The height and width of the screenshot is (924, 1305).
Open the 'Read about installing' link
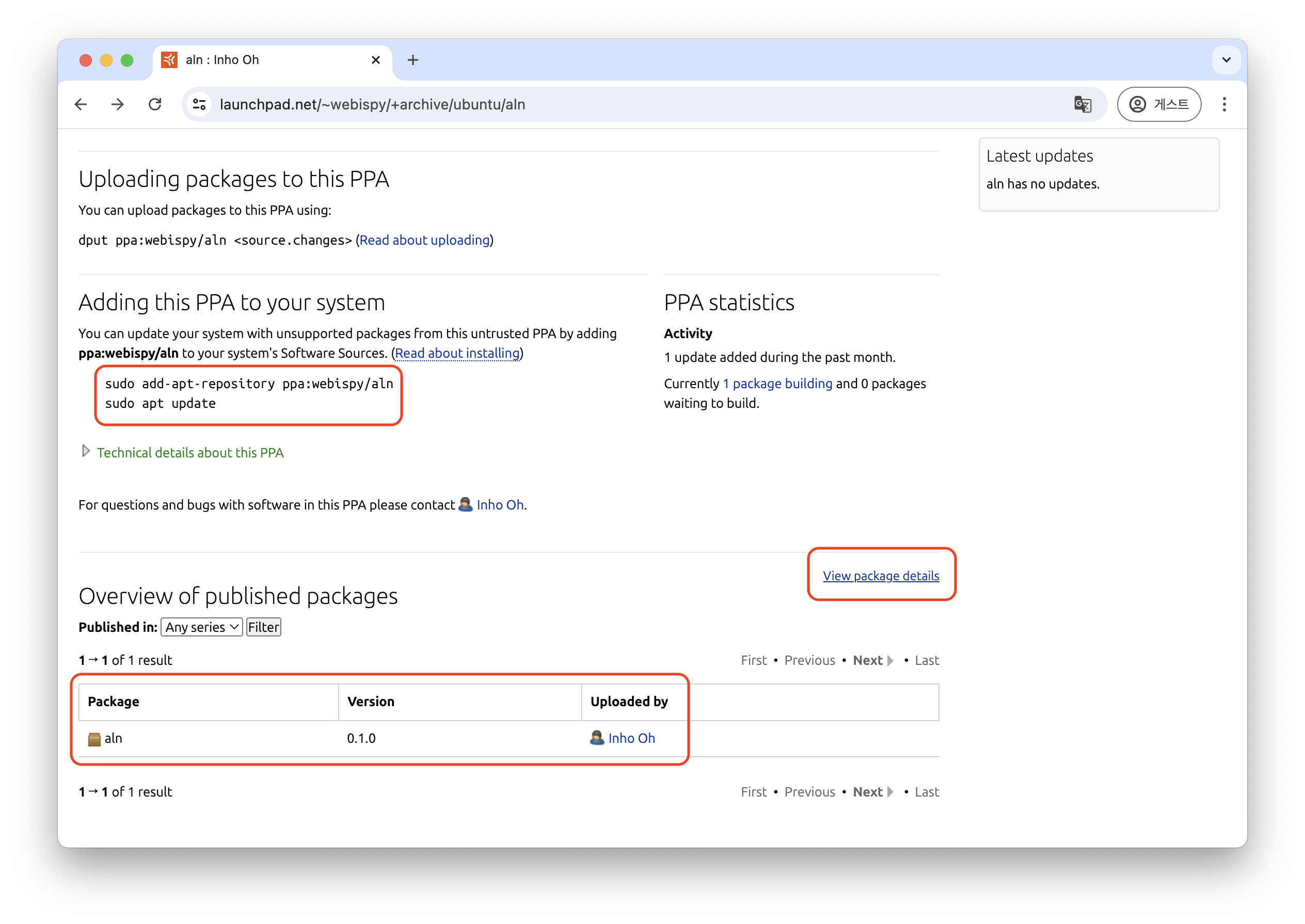pyautogui.click(x=457, y=353)
